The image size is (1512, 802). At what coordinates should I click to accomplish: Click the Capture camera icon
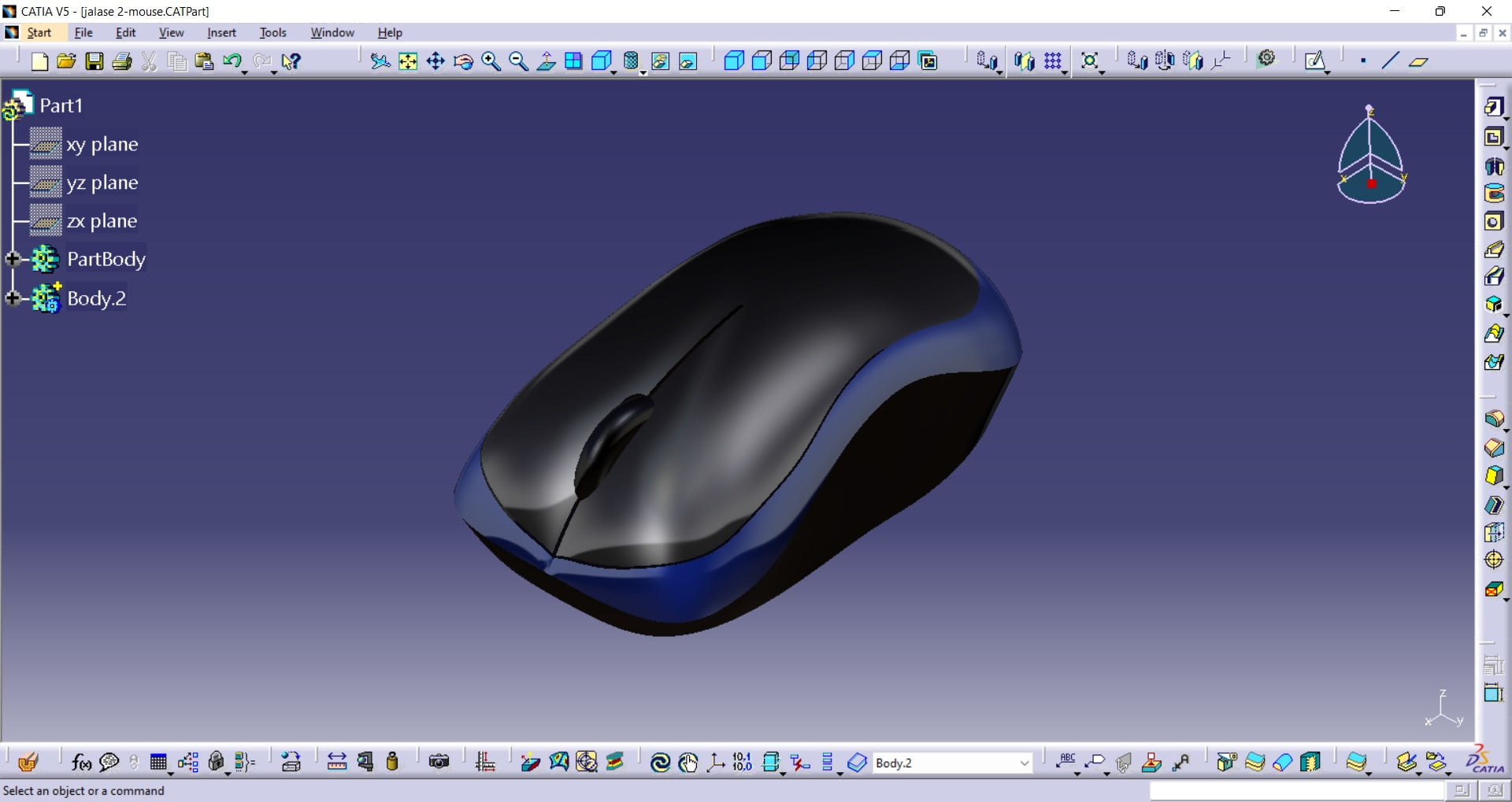[439, 762]
